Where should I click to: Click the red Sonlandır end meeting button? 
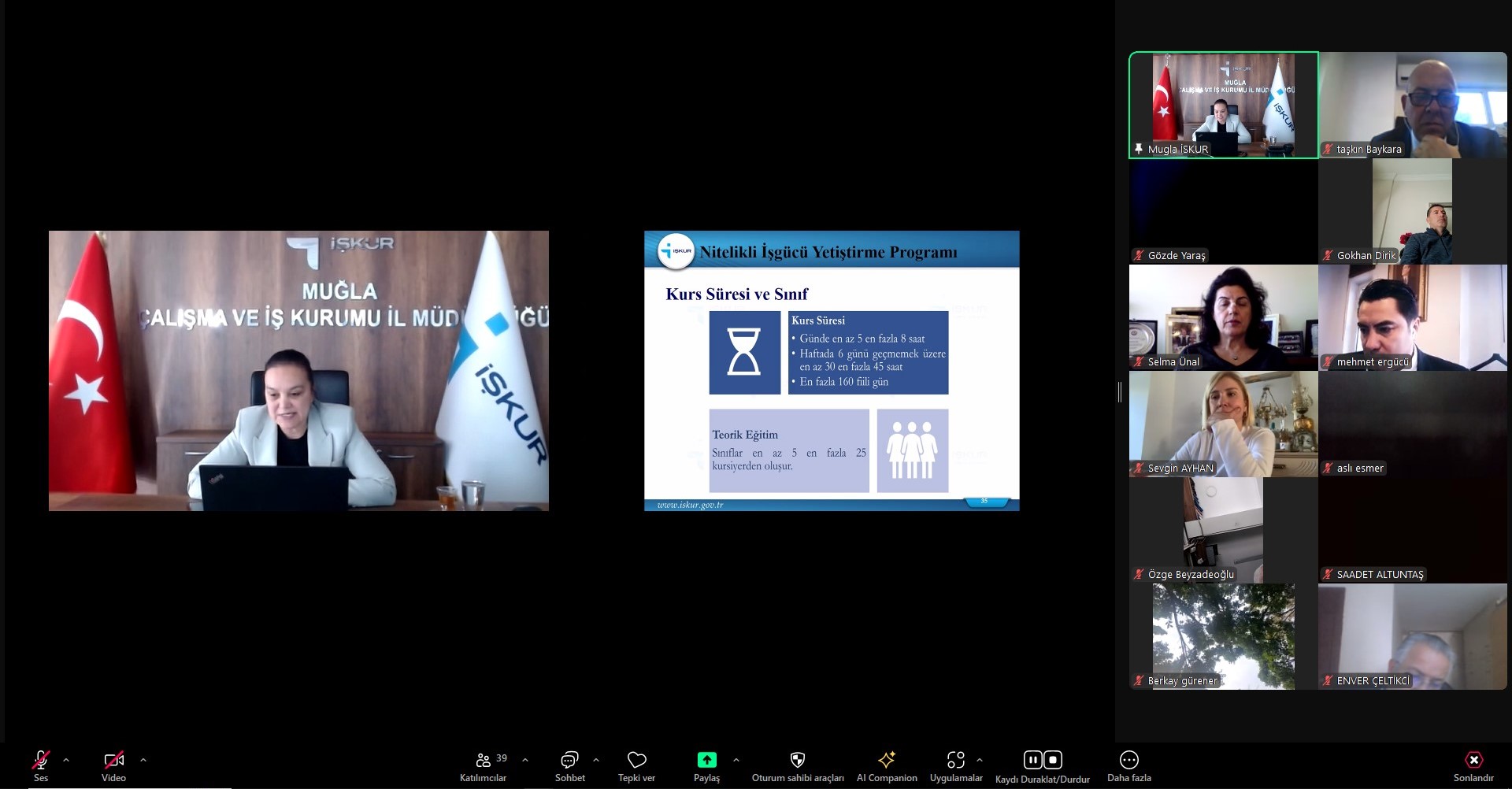(1473, 765)
